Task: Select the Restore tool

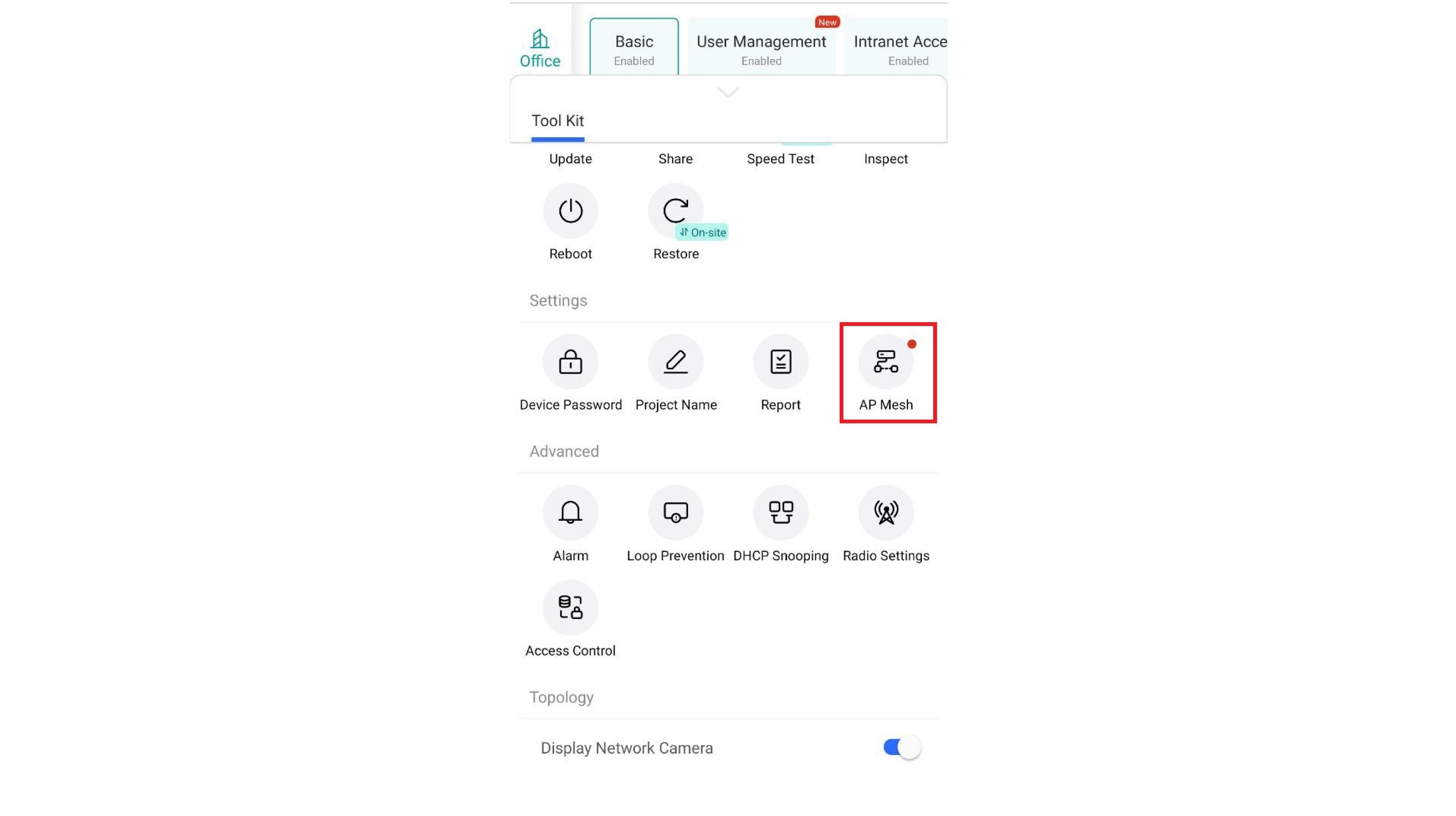Action: pos(676,210)
